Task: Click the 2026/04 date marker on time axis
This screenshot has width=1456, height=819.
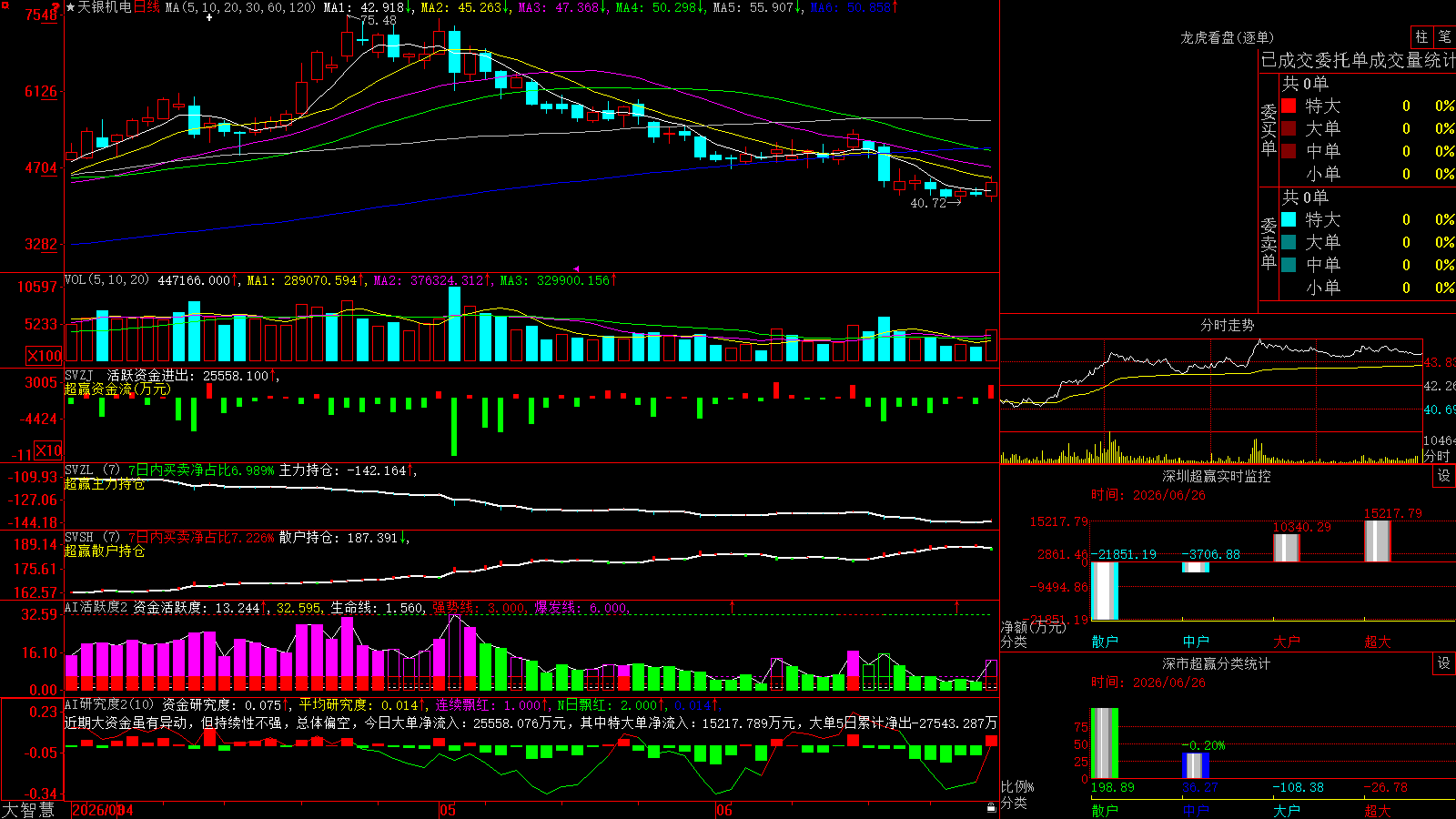Action: pos(102,810)
